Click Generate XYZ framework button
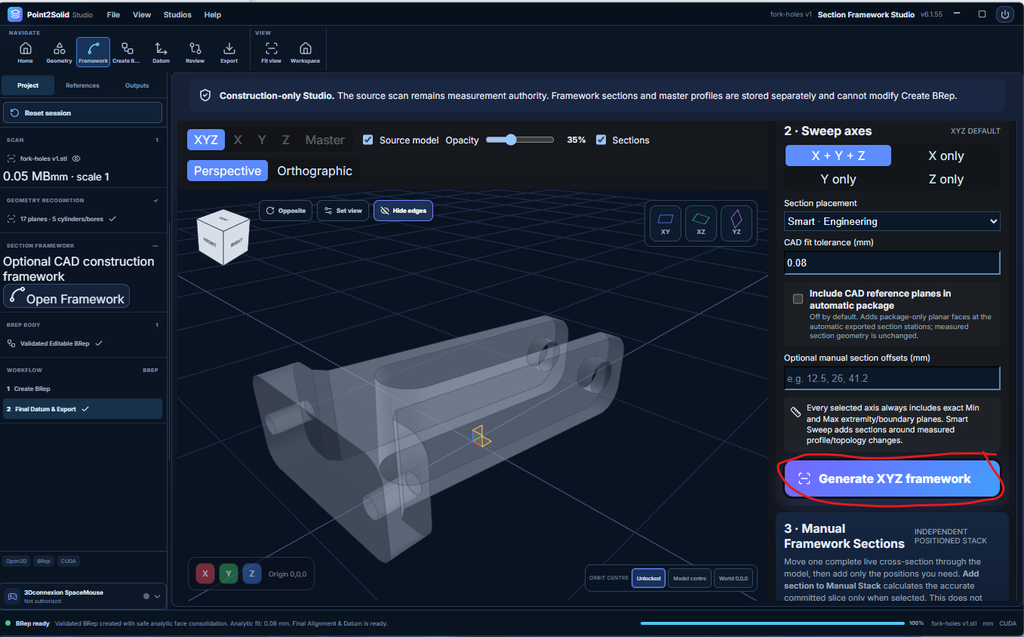 891,479
